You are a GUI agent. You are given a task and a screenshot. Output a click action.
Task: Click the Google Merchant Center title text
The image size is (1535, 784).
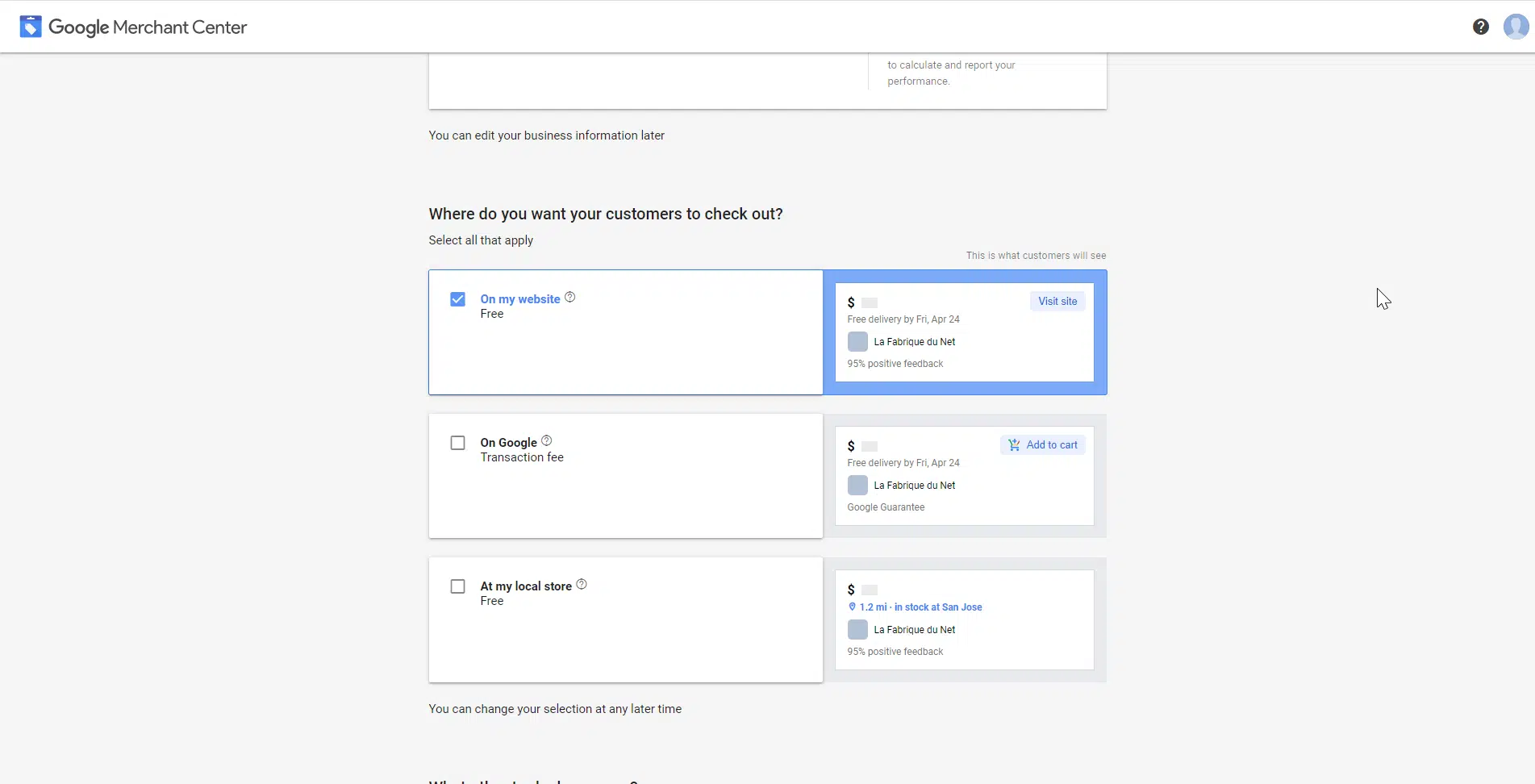coord(148,27)
